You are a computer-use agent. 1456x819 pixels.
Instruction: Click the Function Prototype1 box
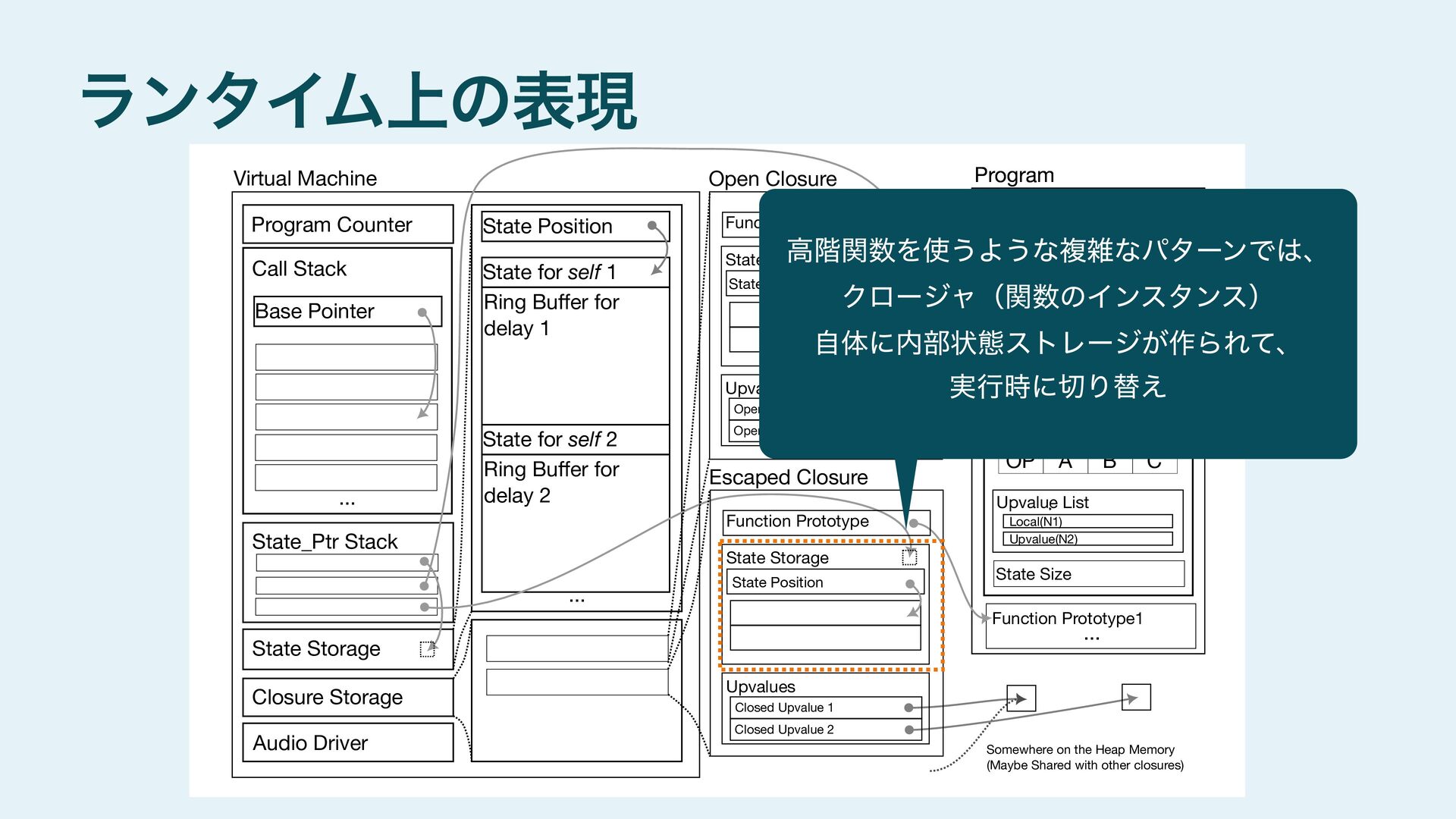tap(1090, 625)
